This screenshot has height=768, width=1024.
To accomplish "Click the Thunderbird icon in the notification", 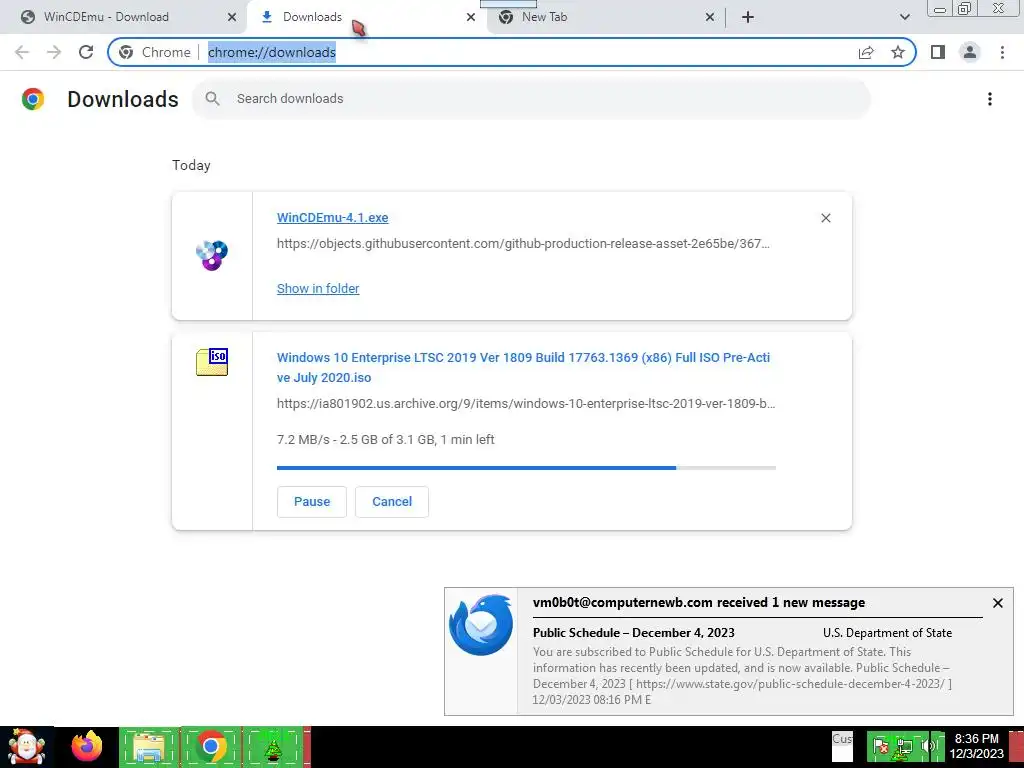I will (481, 624).
